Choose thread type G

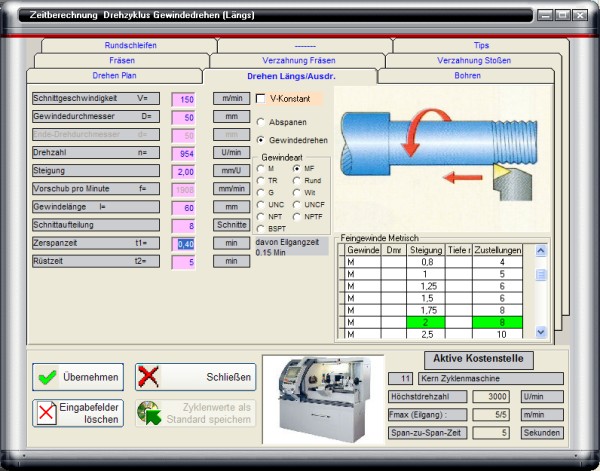click(261, 192)
